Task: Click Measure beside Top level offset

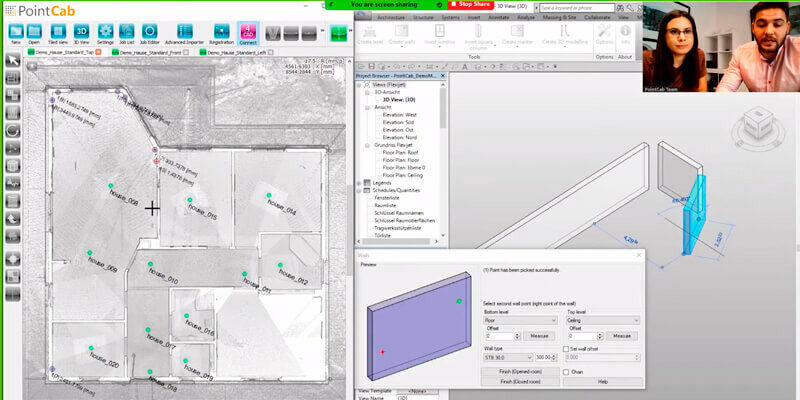Action: pyautogui.click(x=622, y=336)
